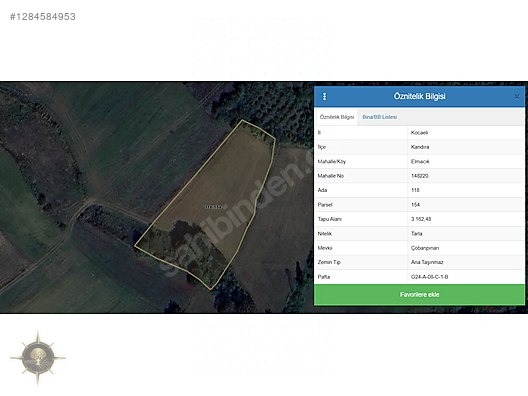Click the compass logo at the bottom left

(38, 358)
